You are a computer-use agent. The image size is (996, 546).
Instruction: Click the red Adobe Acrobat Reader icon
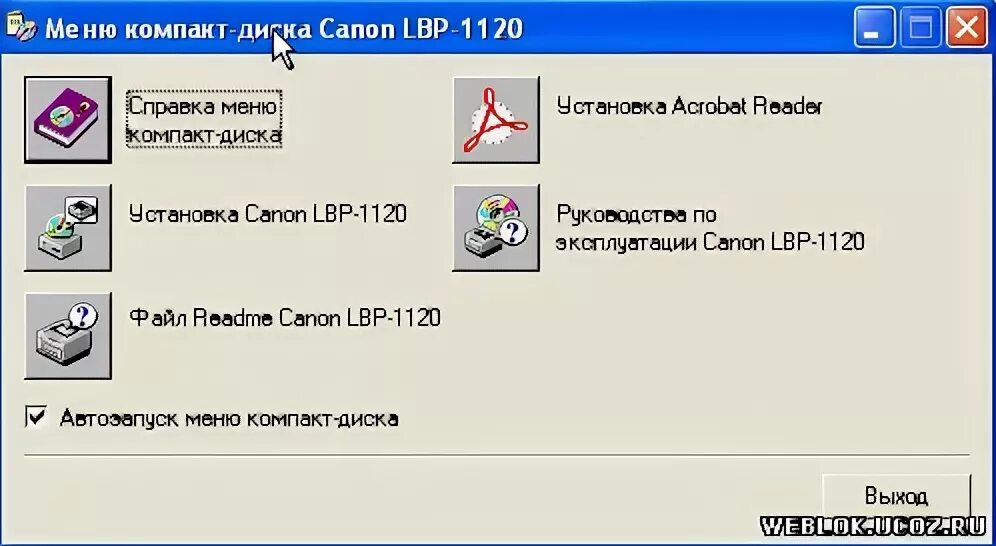496,120
